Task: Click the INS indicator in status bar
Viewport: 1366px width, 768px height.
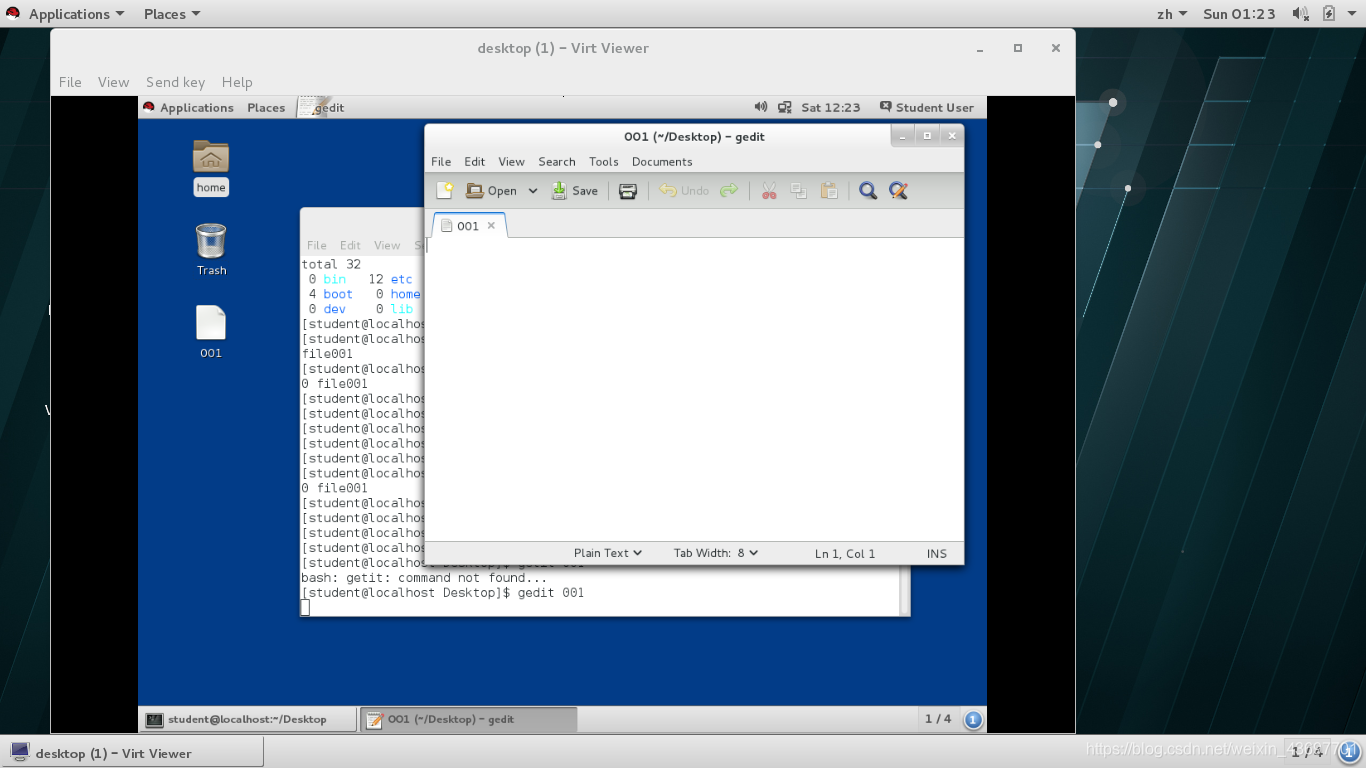Action: 937,553
